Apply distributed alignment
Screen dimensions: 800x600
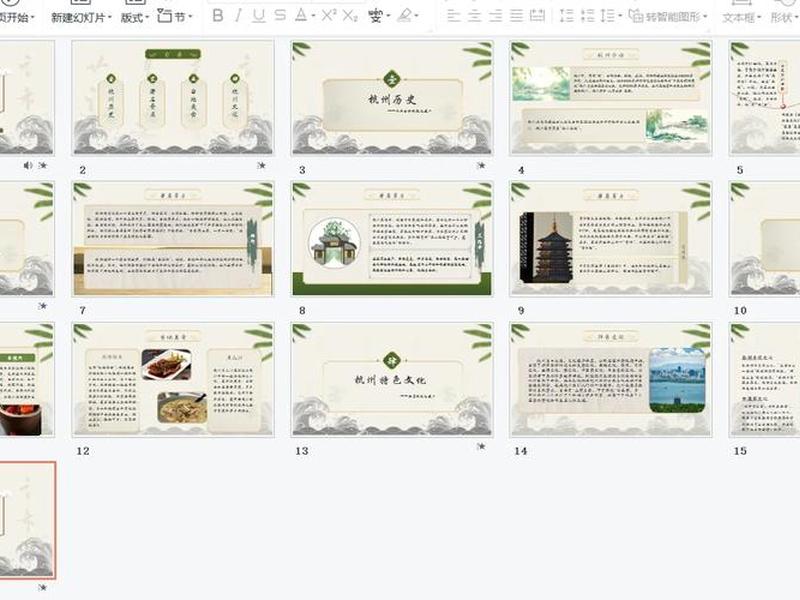pos(537,16)
